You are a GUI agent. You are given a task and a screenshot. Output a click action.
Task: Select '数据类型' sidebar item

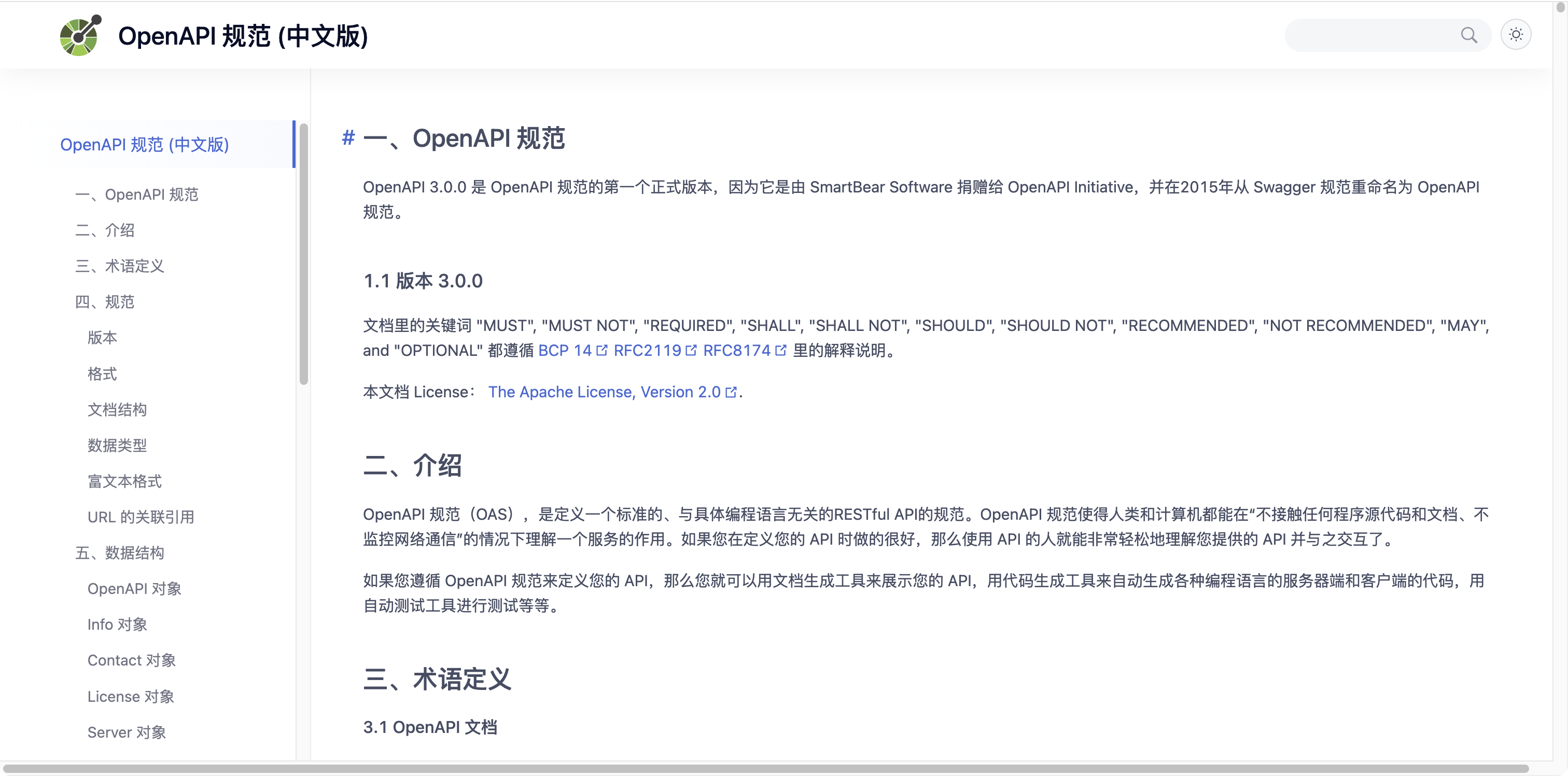pyautogui.click(x=118, y=445)
